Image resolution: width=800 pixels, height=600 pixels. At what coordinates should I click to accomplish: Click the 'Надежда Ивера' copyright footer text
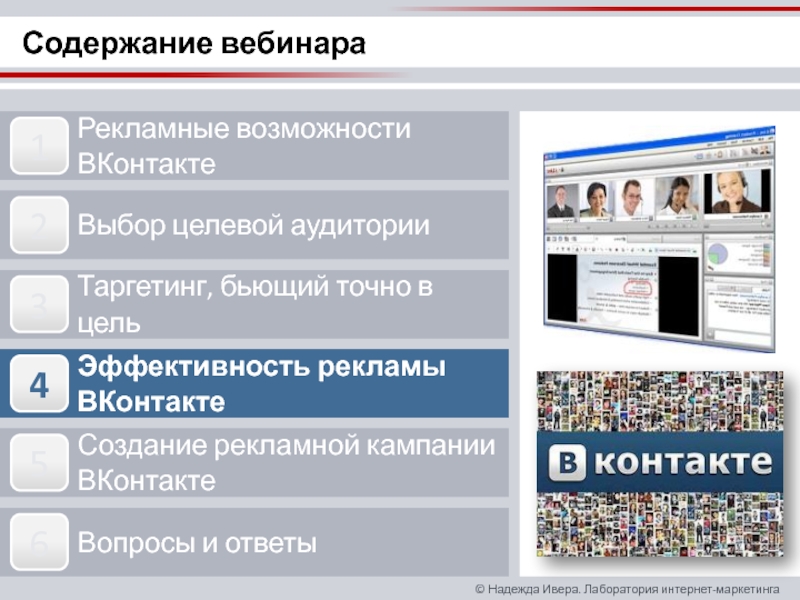pos(627,589)
